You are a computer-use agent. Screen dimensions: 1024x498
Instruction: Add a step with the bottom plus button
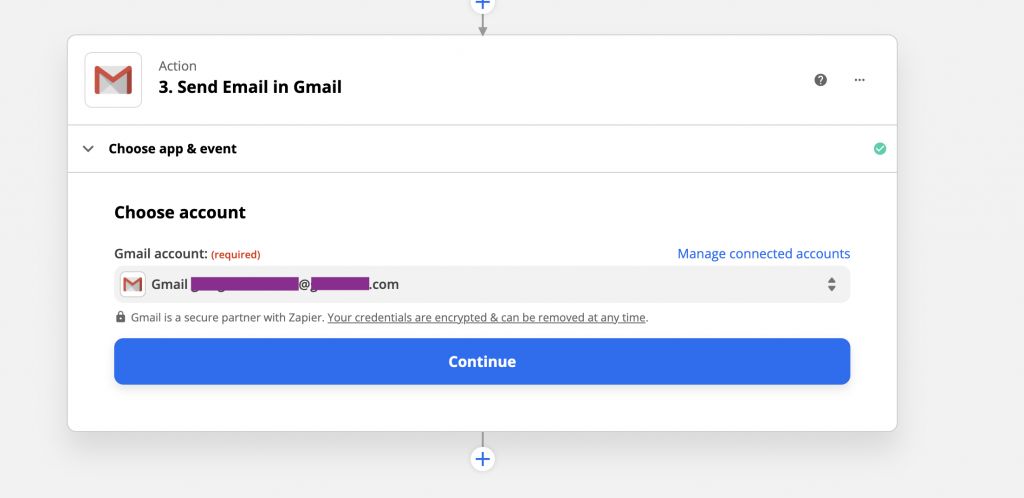[x=483, y=459]
